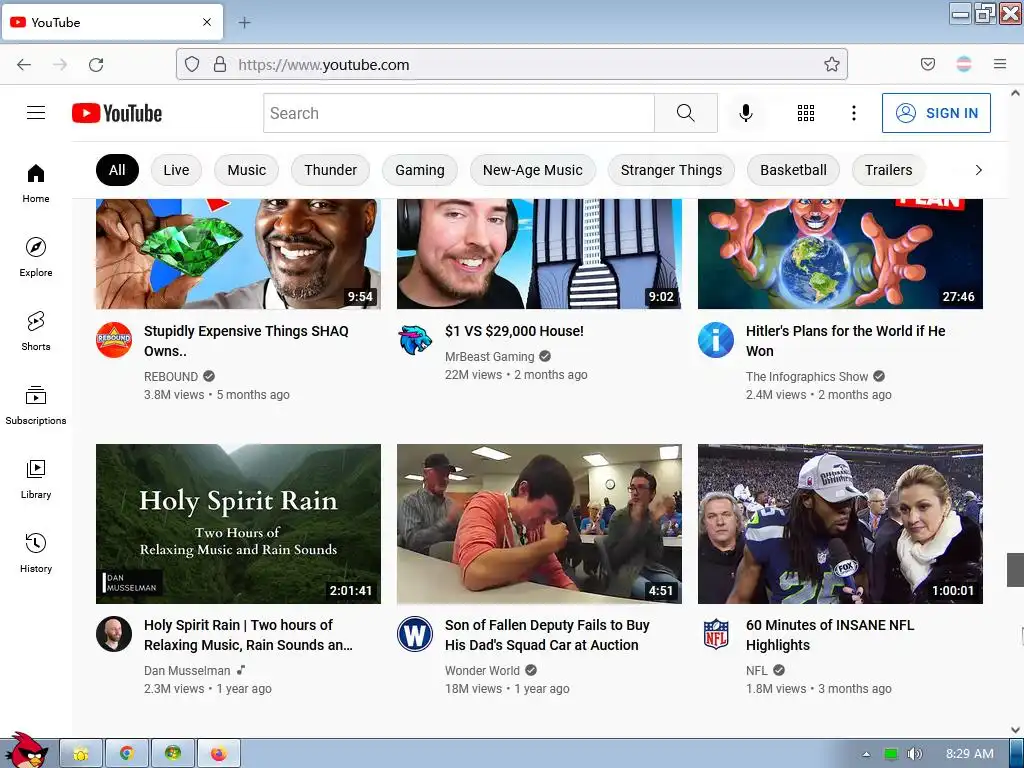Open Explore in the sidebar
Screen dimensions: 1024x768
(x=36, y=257)
